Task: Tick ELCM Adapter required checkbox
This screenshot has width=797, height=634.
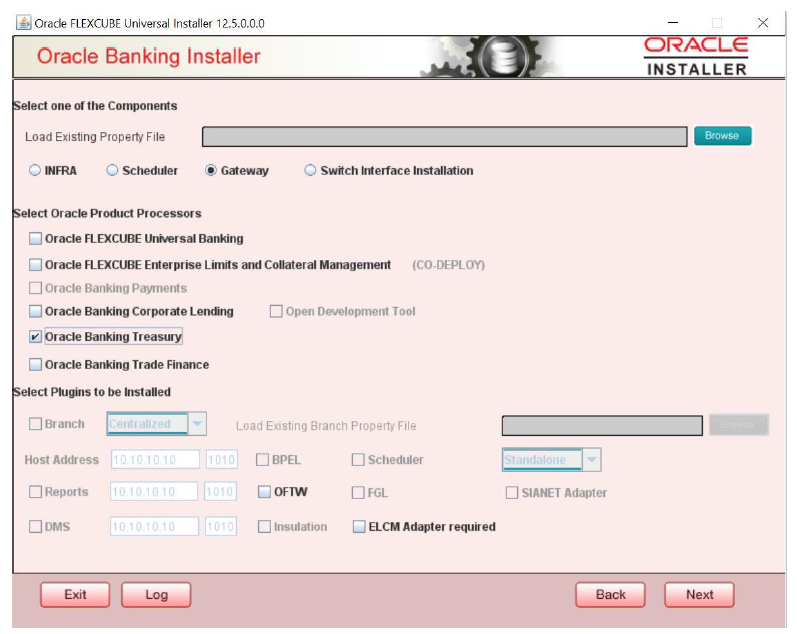Action: click(359, 527)
